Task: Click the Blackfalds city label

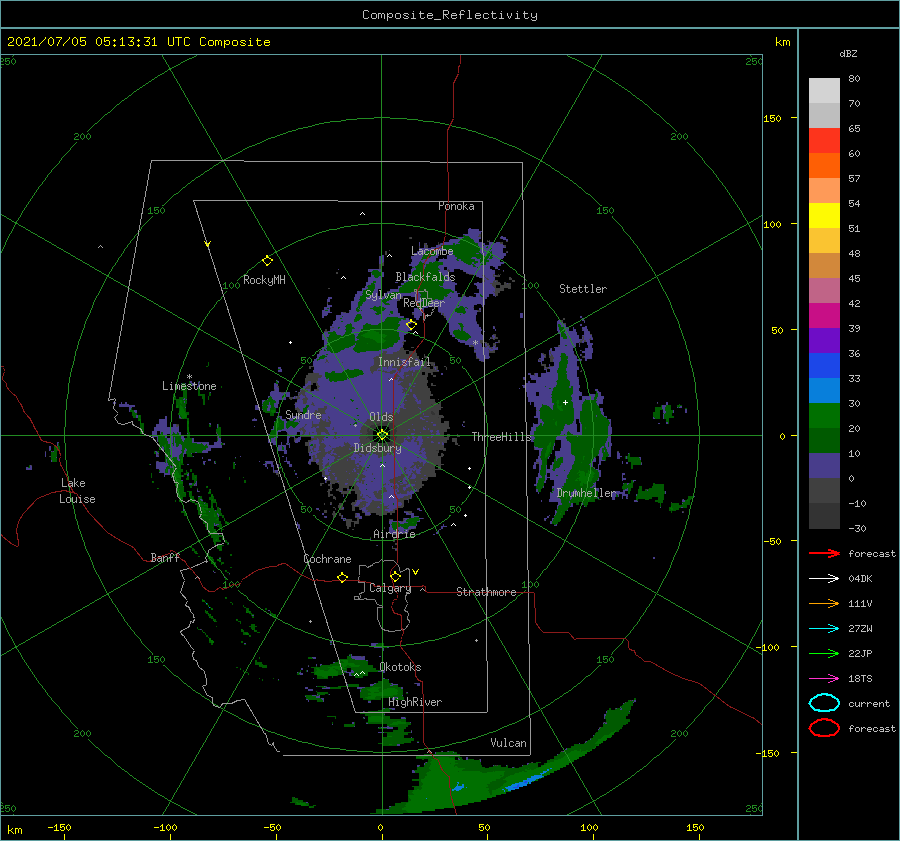Action: [425, 277]
